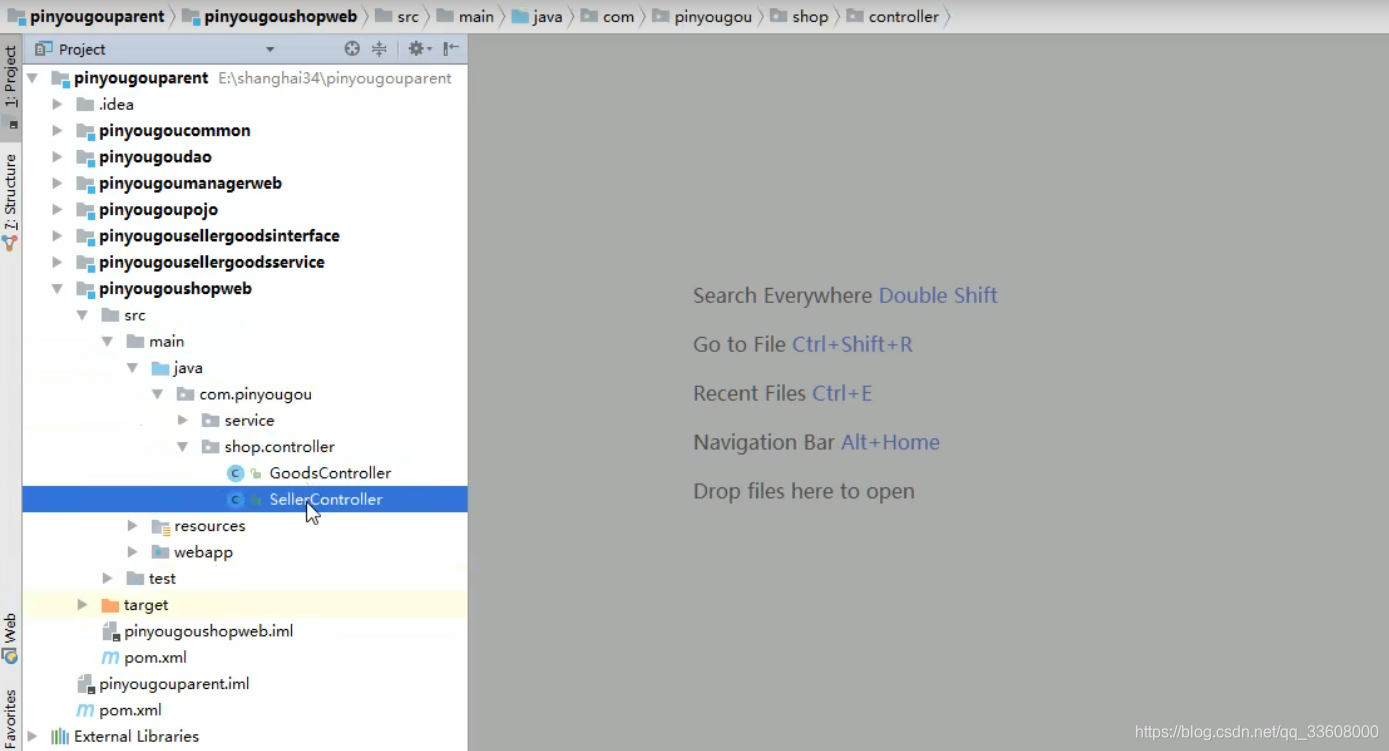
Task: Expand the pinyougousellergoodsservice module arrow
Action: (57, 262)
